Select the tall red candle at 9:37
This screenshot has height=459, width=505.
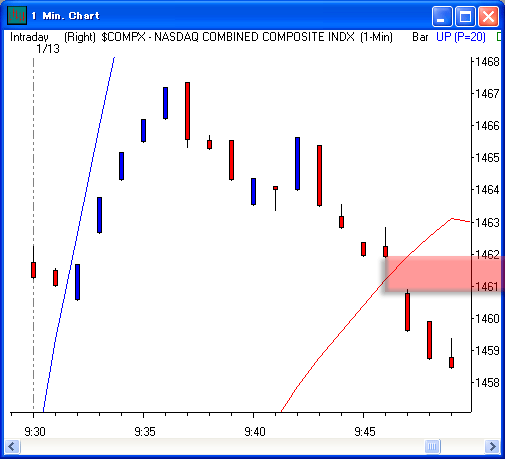(x=188, y=111)
